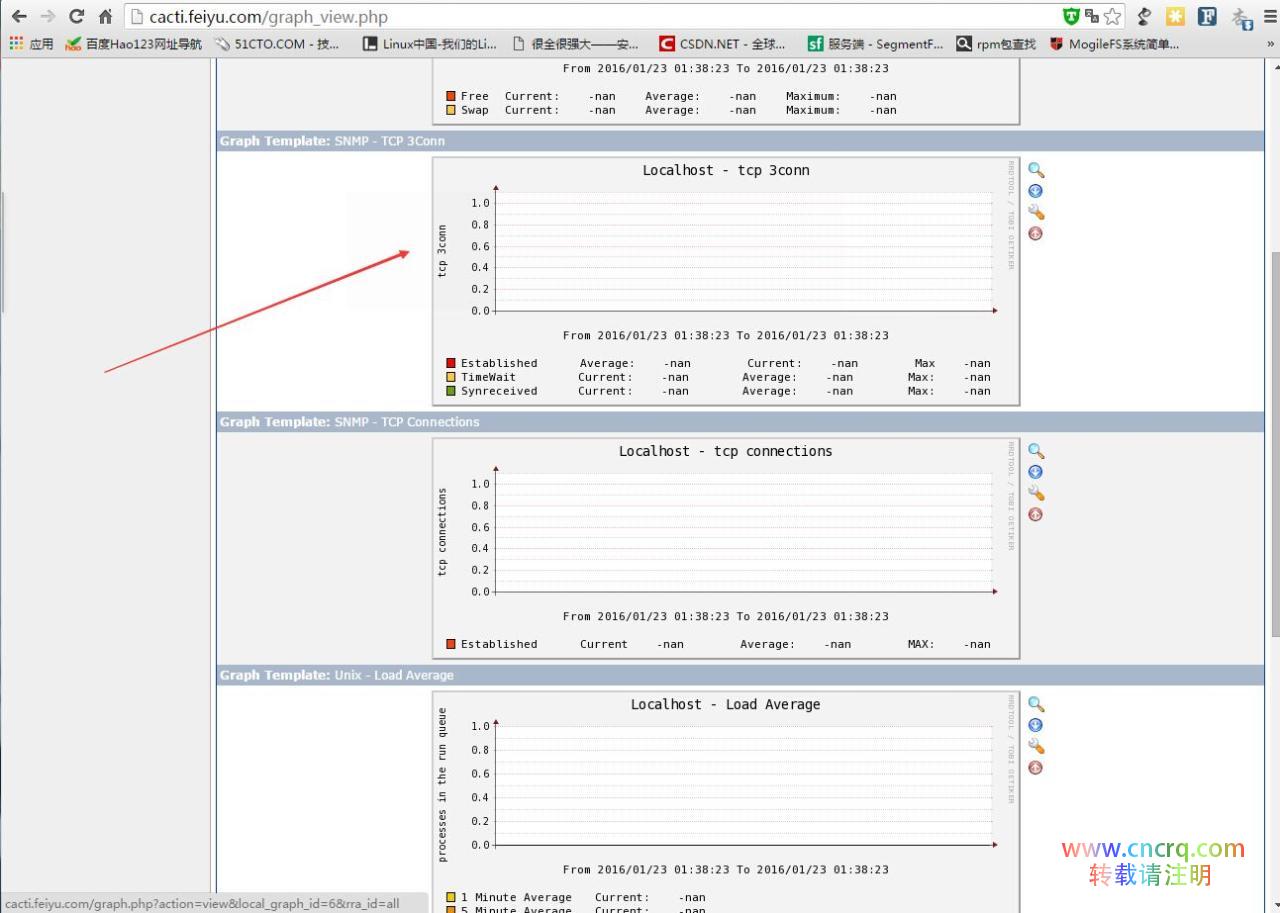Jump to page top beside tcp 3conn graph

click(x=1036, y=233)
